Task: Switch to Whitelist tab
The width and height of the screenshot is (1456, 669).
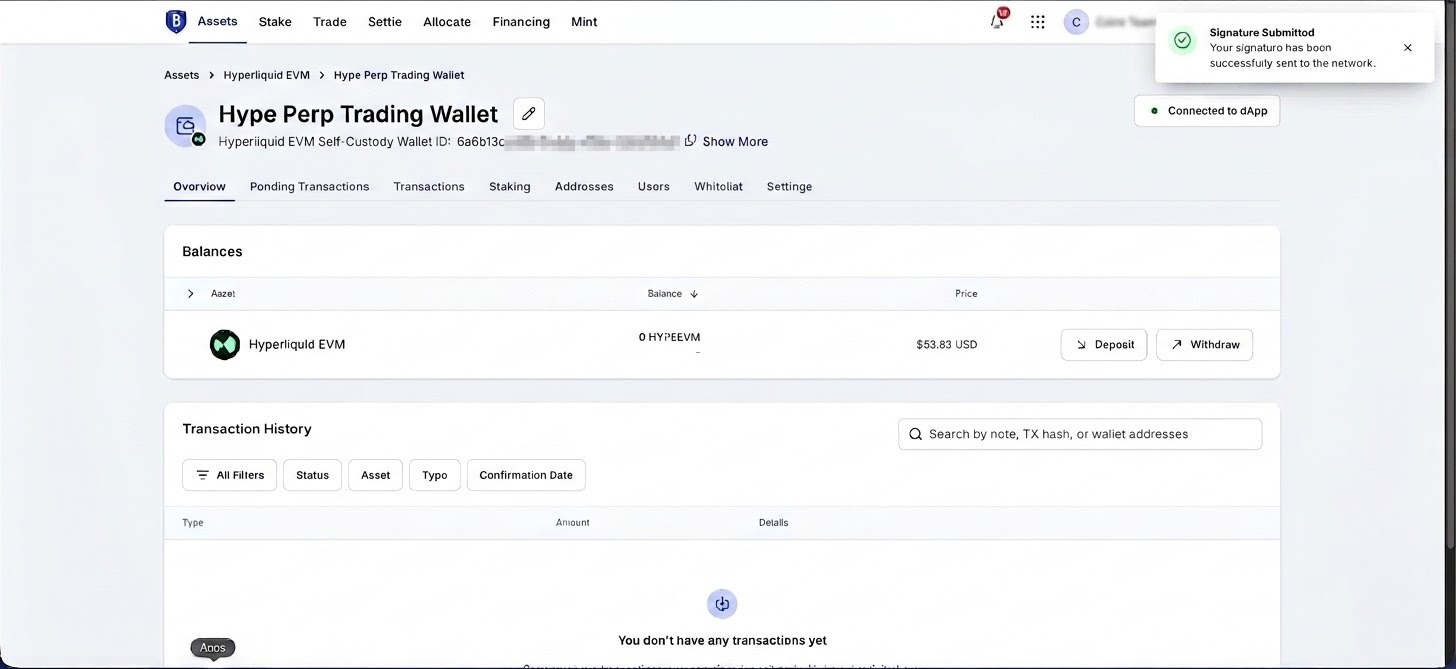Action: pyautogui.click(x=718, y=186)
